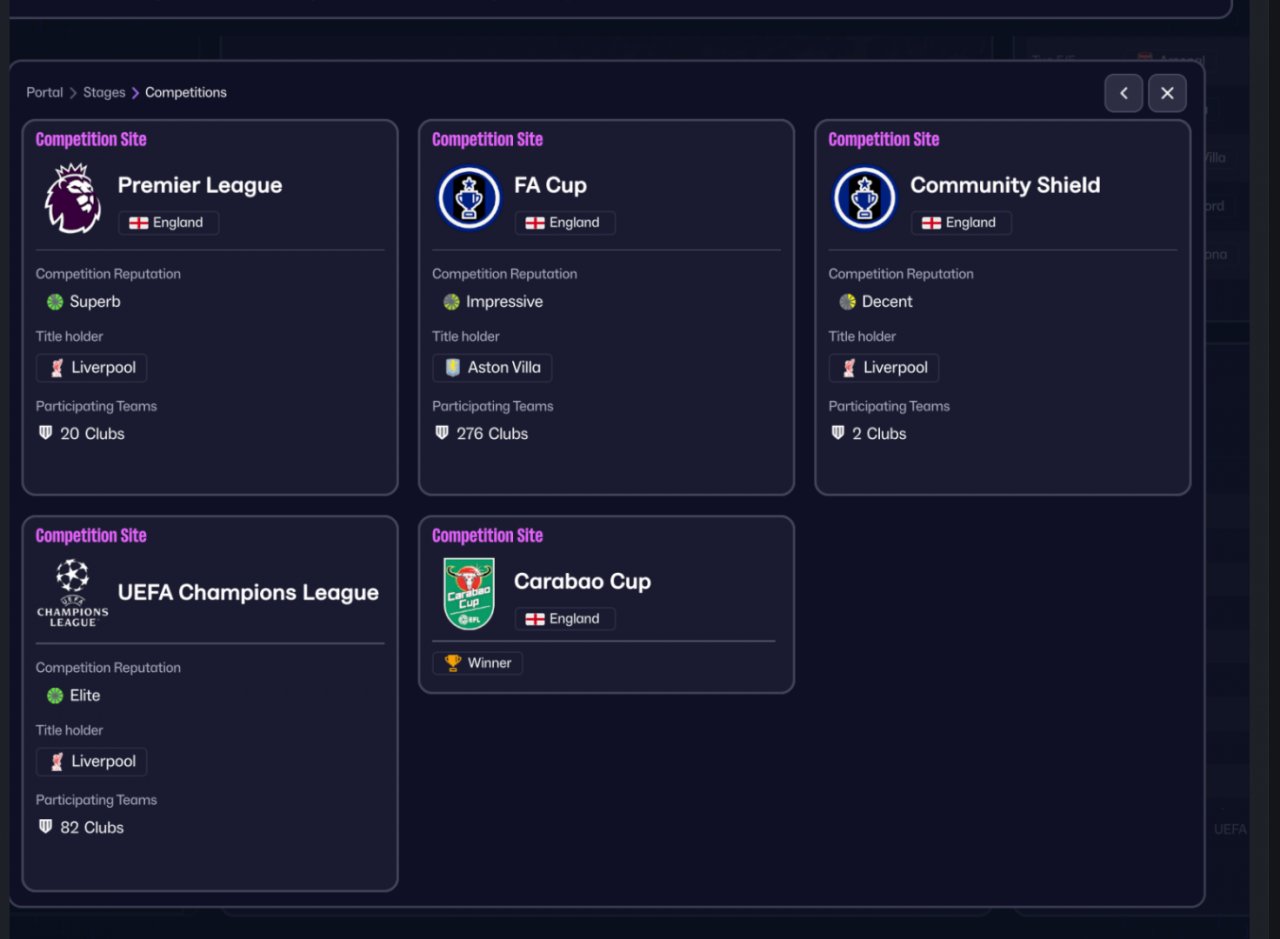Click the 82 Clubs participating teams entry
This screenshot has height=939, width=1280.
(81, 828)
